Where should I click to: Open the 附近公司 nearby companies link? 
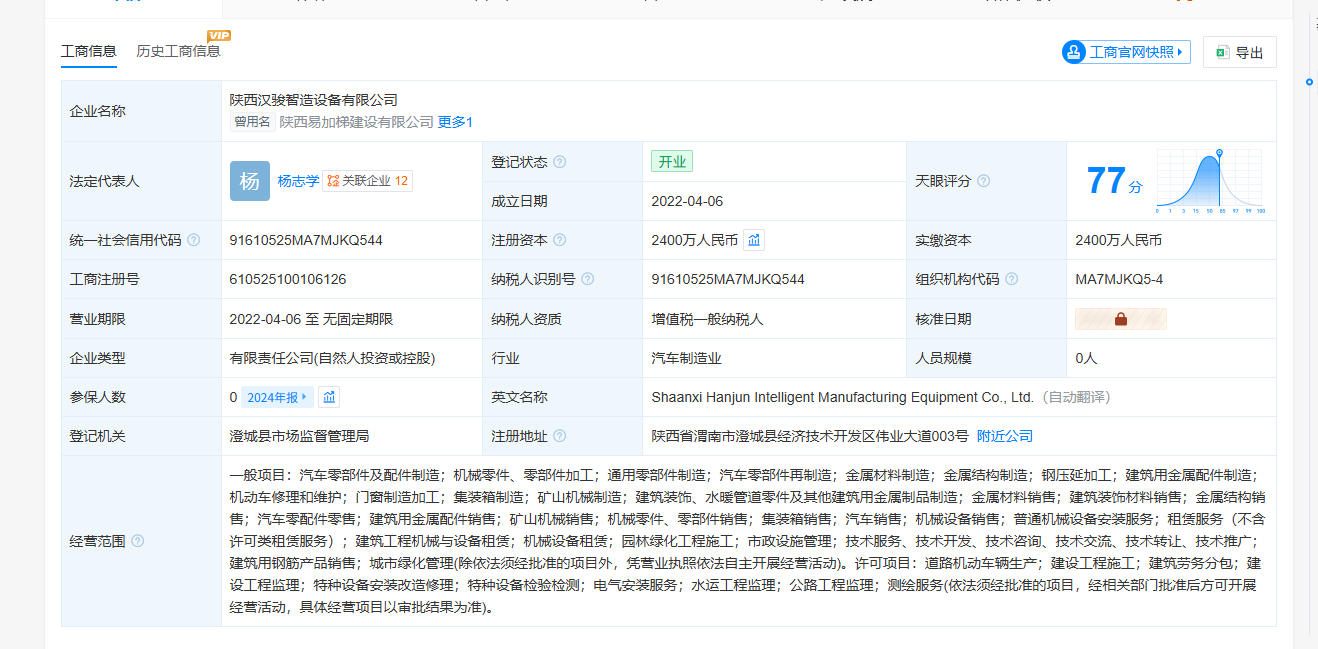(x=1004, y=436)
